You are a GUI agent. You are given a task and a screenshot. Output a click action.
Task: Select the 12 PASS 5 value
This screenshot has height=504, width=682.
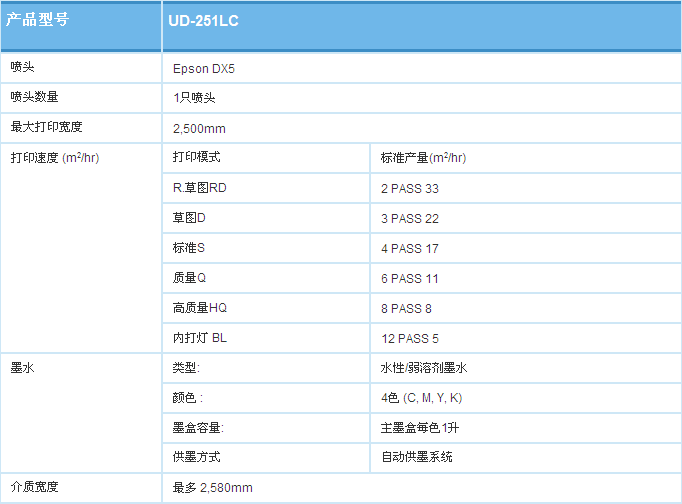(410, 338)
